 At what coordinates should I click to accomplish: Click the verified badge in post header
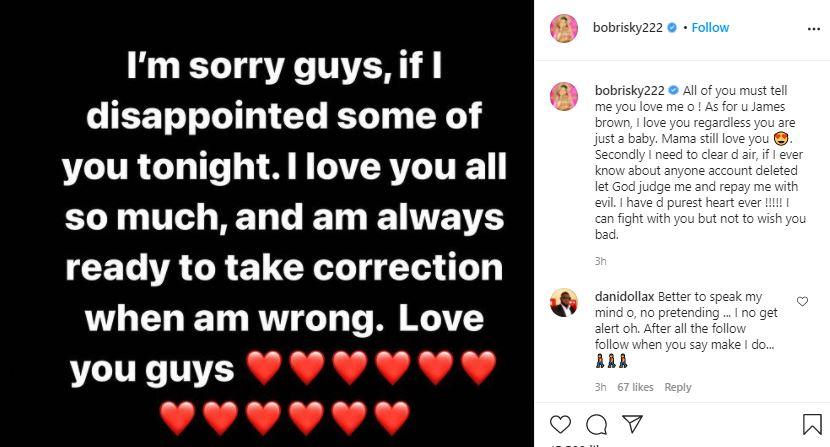[674, 28]
